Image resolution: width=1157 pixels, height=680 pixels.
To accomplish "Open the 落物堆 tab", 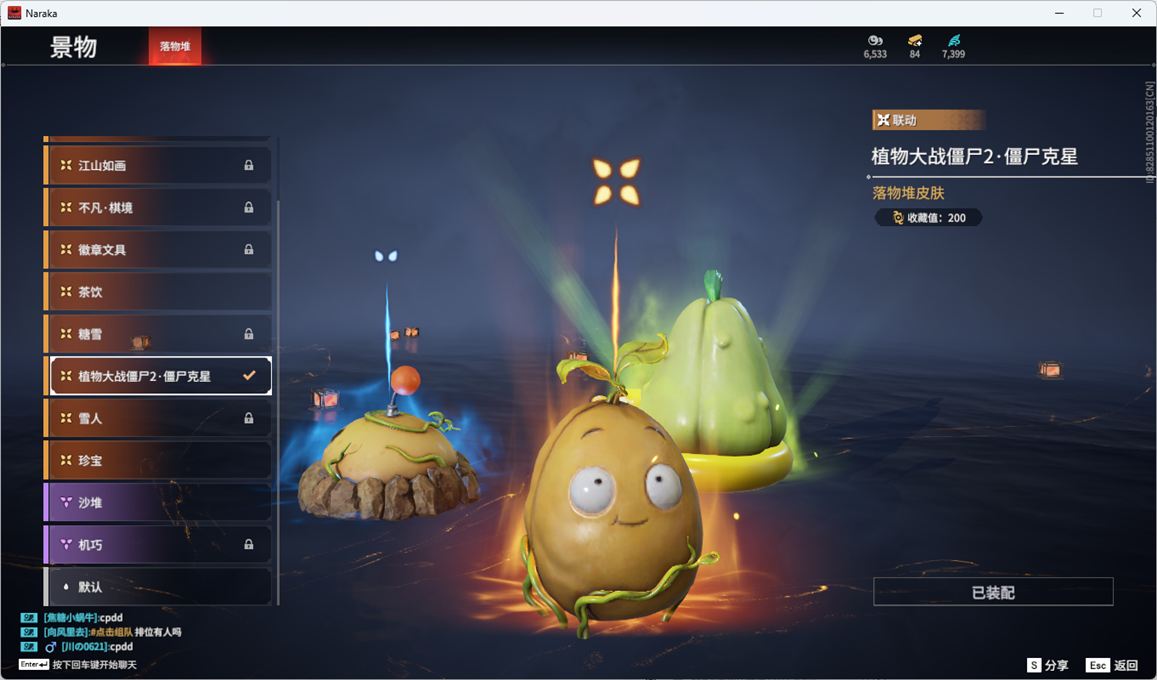I will (175, 46).
